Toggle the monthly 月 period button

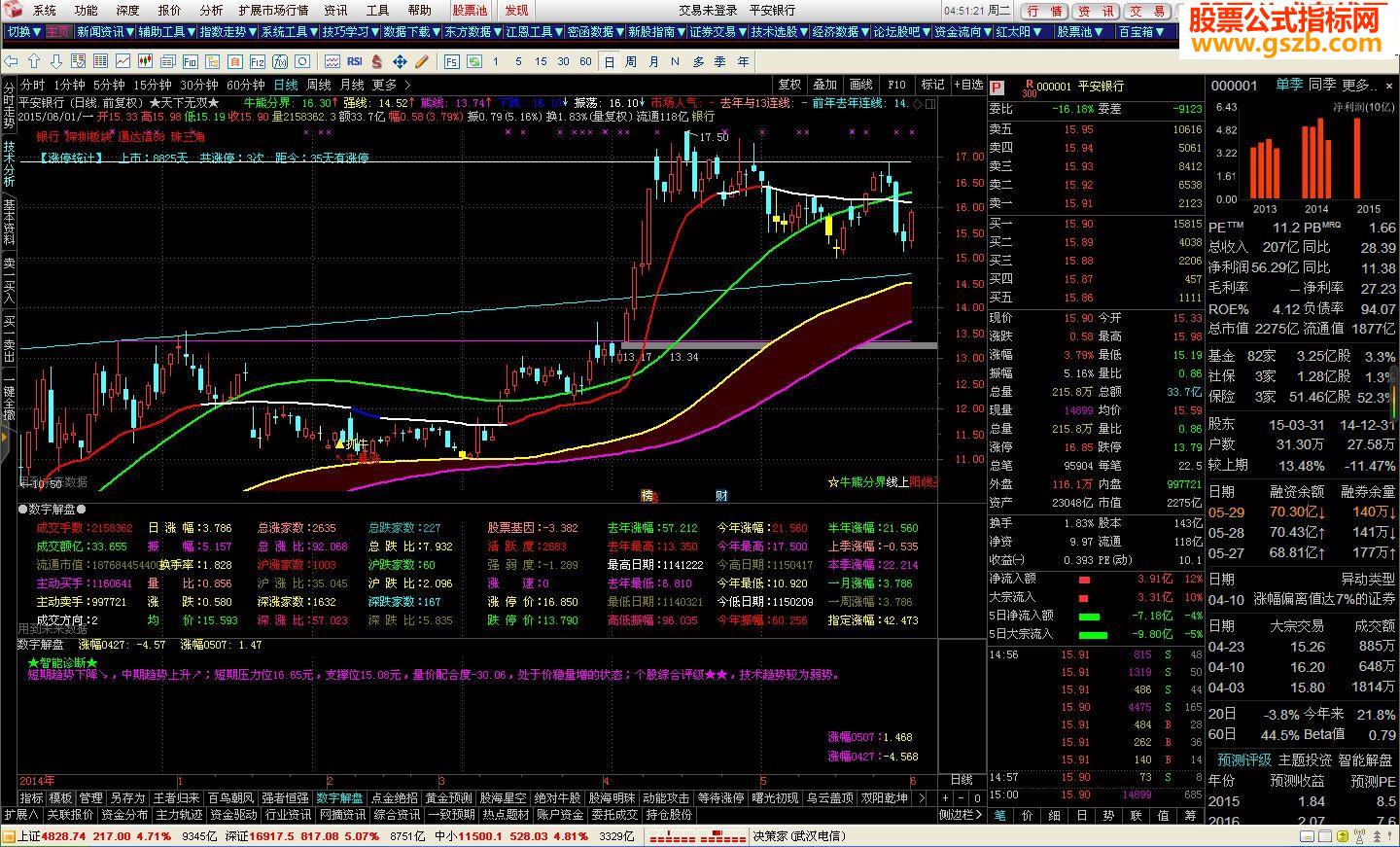coord(653,61)
